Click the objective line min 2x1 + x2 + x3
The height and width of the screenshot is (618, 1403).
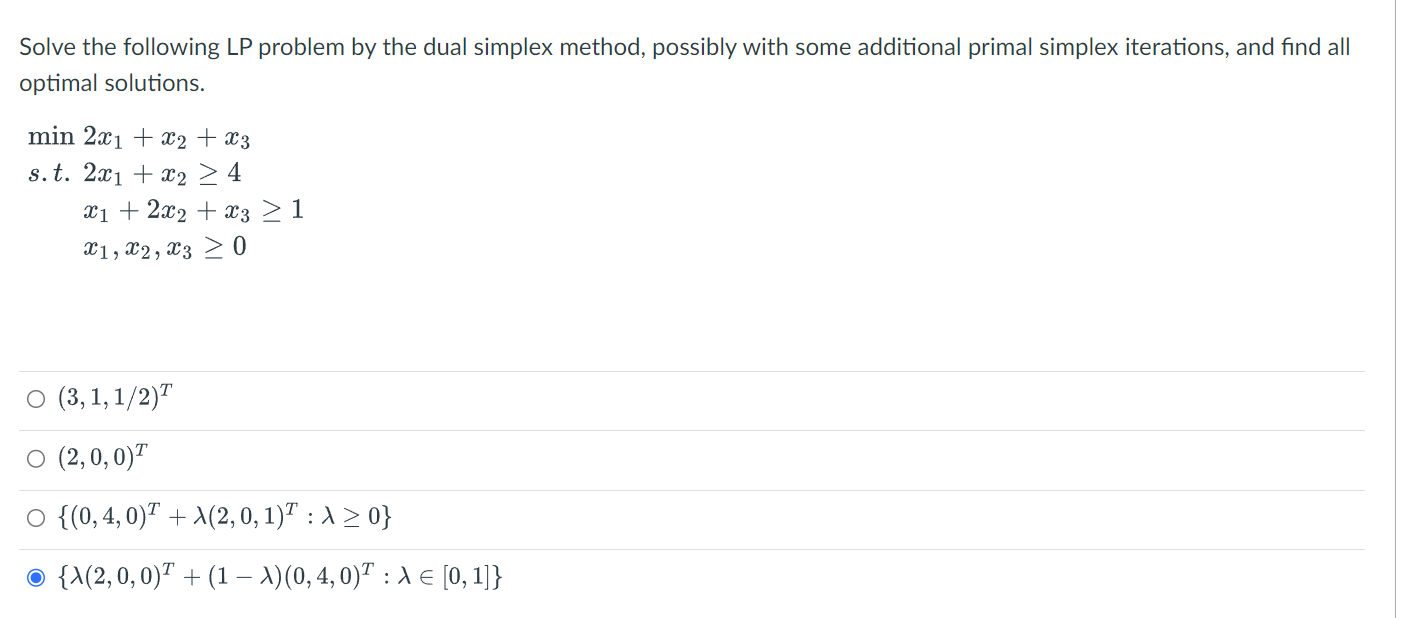(x=137, y=136)
